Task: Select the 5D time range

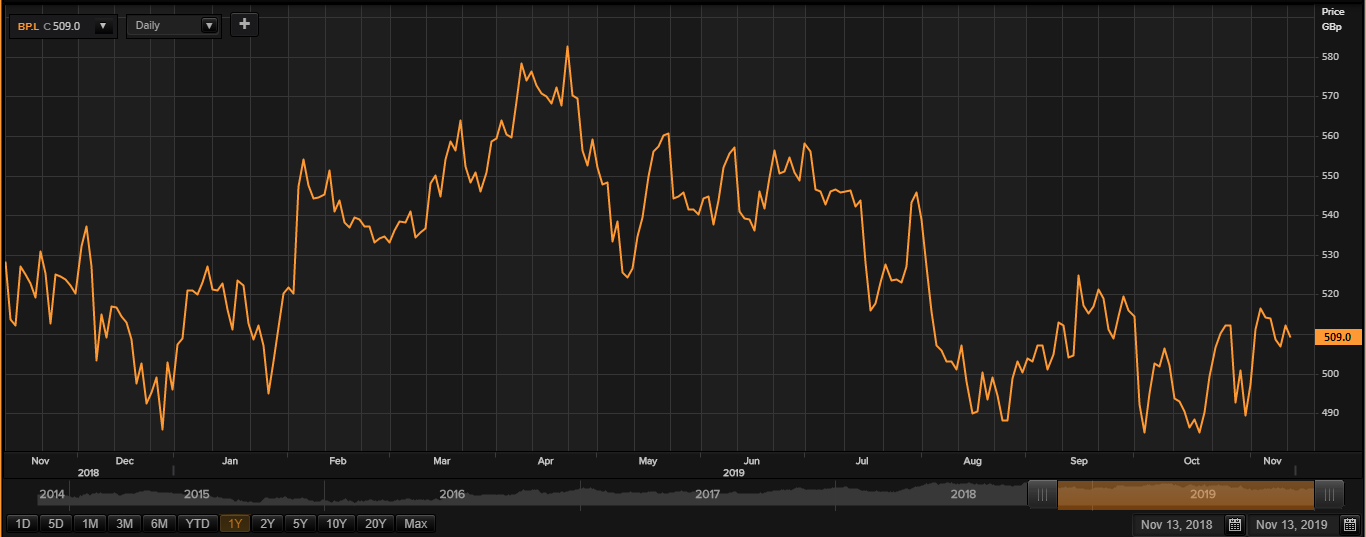Action: [x=56, y=523]
